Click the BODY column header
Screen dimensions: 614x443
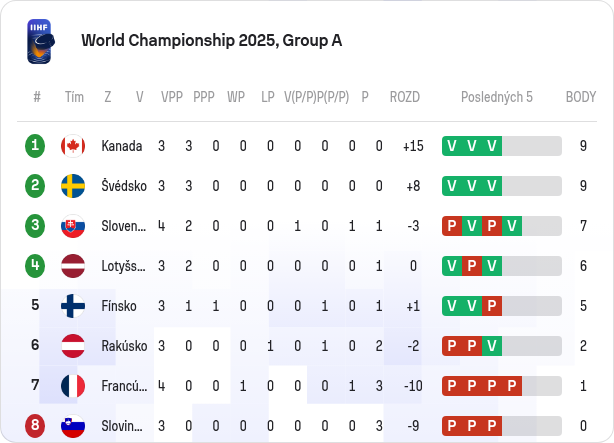pyautogui.click(x=581, y=97)
